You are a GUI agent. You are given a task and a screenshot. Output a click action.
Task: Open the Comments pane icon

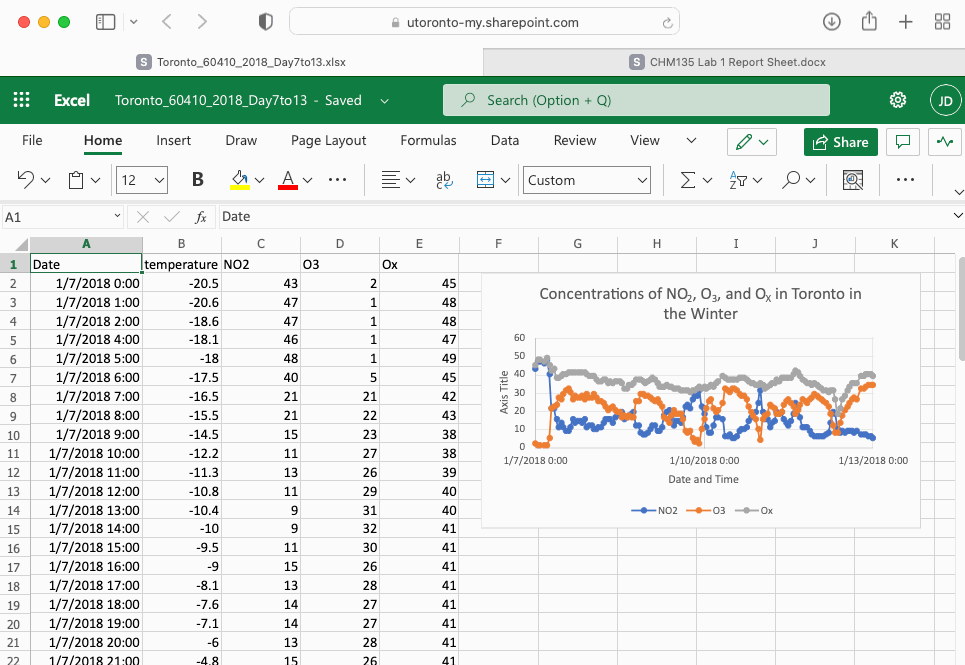pyautogui.click(x=903, y=142)
